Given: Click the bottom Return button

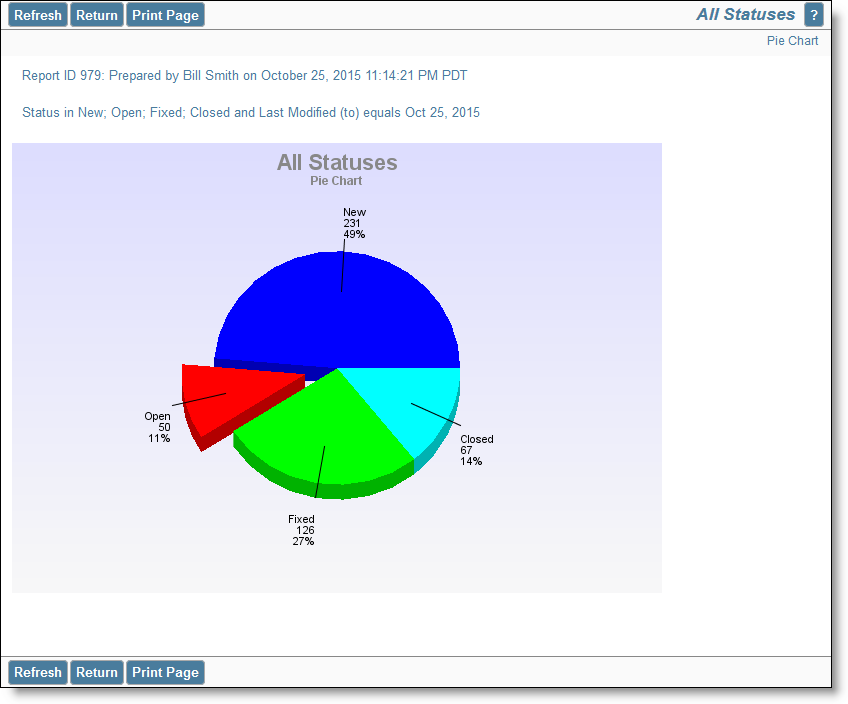Looking at the screenshot, I should (x=96, y=672).
